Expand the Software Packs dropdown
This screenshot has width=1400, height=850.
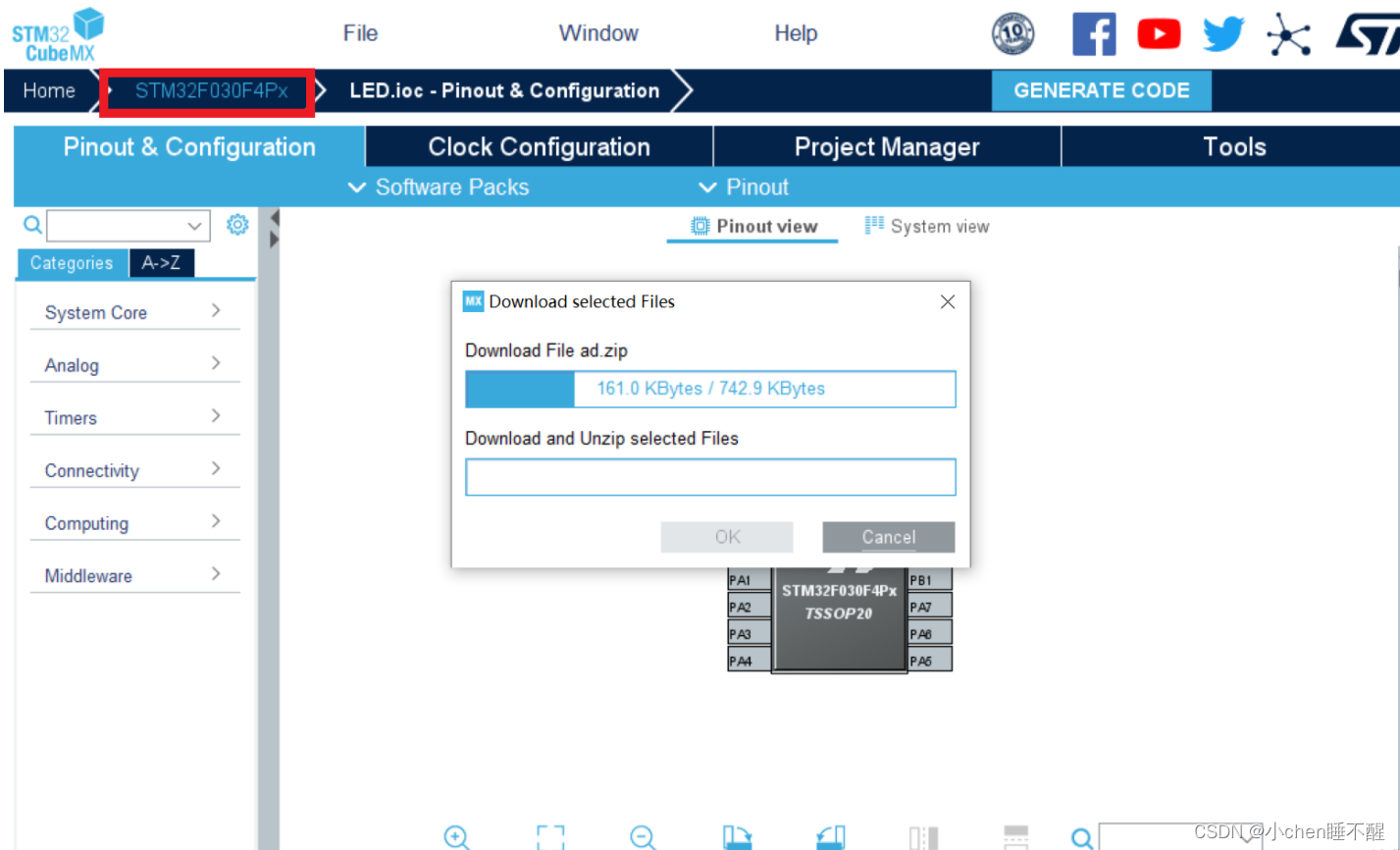pos(439,187)
